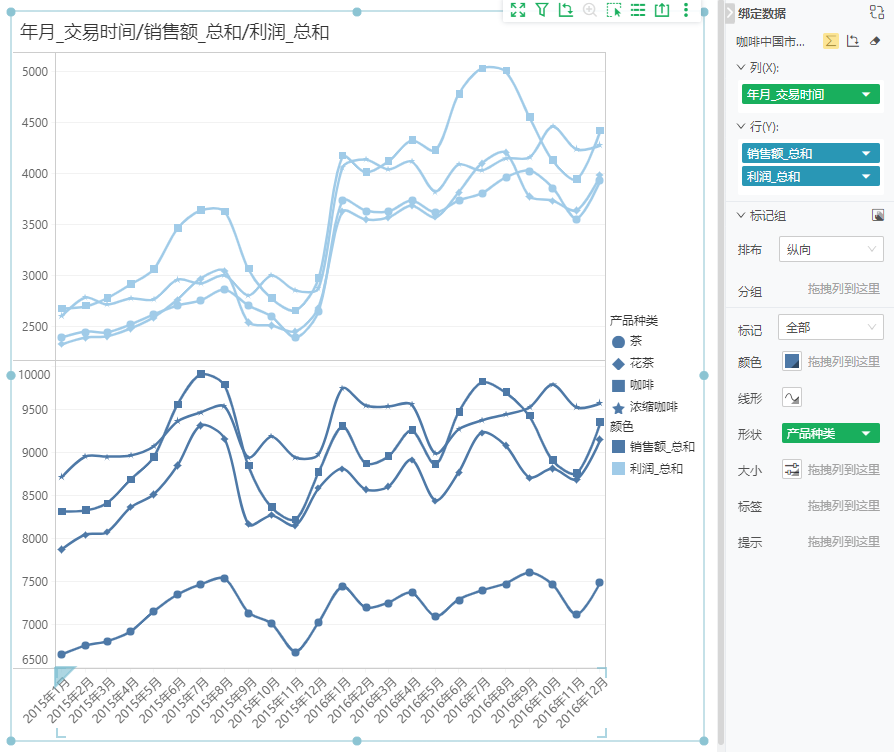Open the chart filter funnel icon
Image resolution: width=894 pixels, height=752 pixels.
coord(542,10)
